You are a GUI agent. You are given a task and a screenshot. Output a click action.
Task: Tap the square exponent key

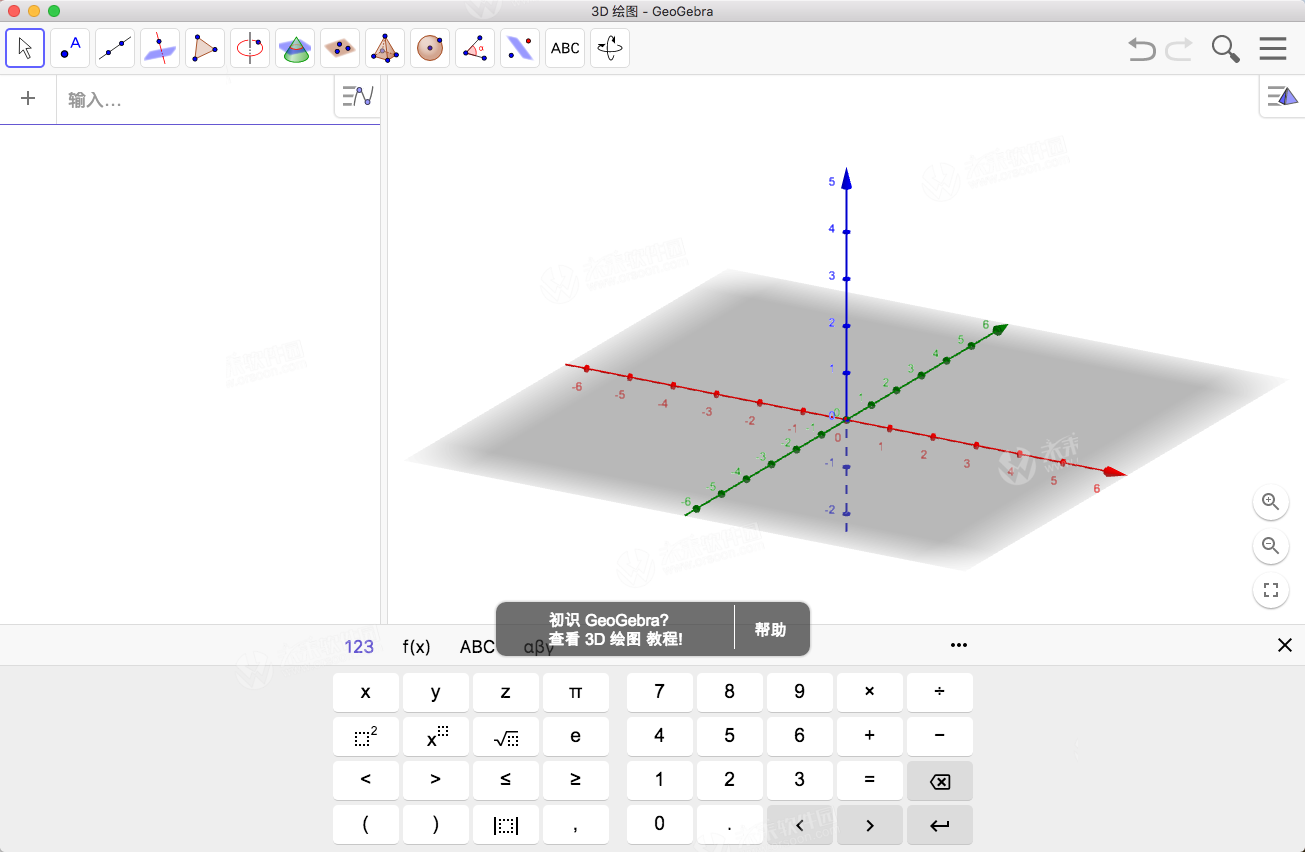366,736
